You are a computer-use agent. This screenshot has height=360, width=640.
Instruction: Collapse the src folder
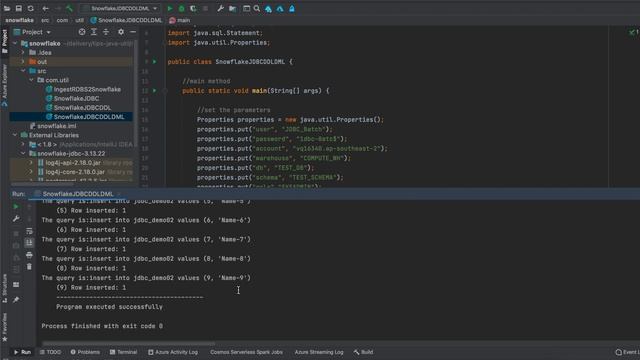[23, 71]
